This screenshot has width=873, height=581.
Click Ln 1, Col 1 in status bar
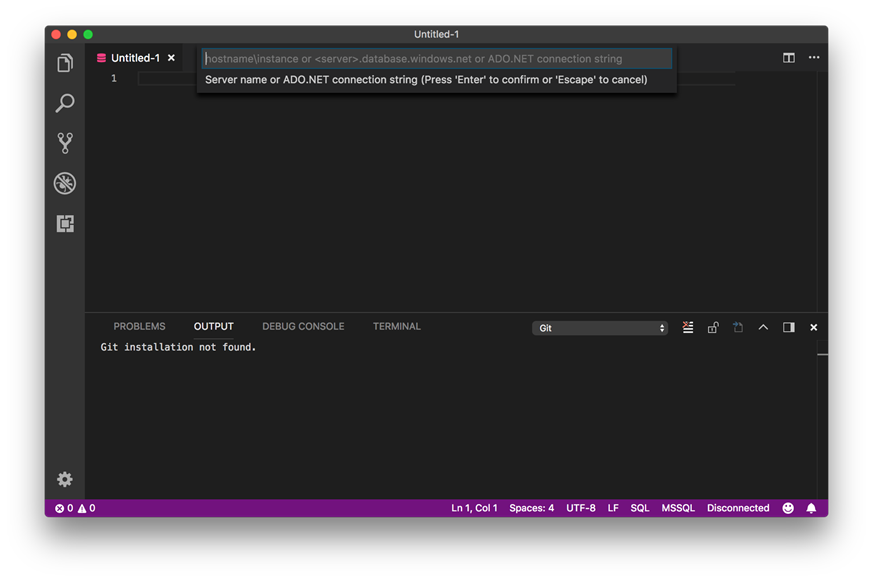[474, 508]
